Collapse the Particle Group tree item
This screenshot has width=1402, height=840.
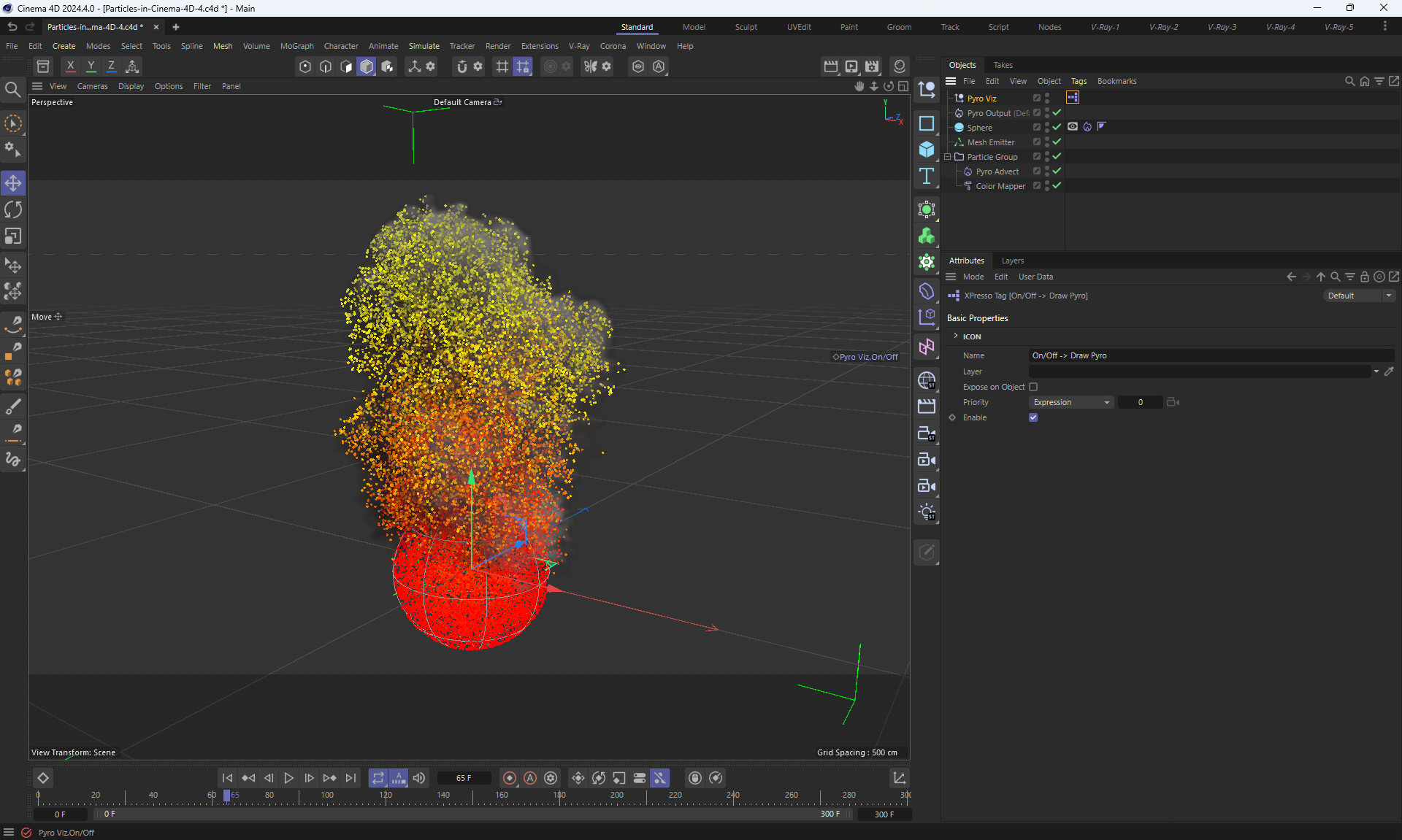click(948, 157)
